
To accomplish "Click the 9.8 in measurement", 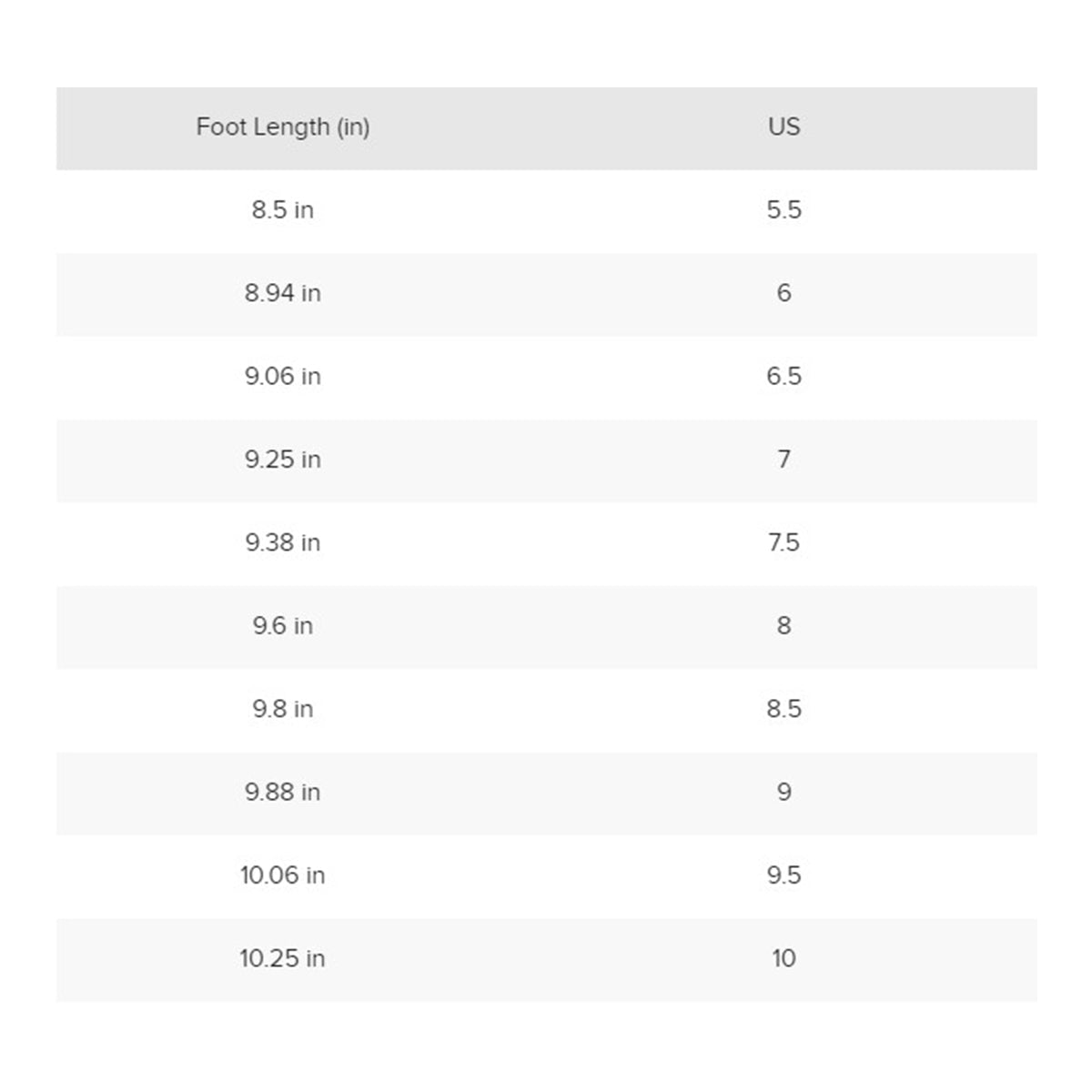I will pos(283,709).
